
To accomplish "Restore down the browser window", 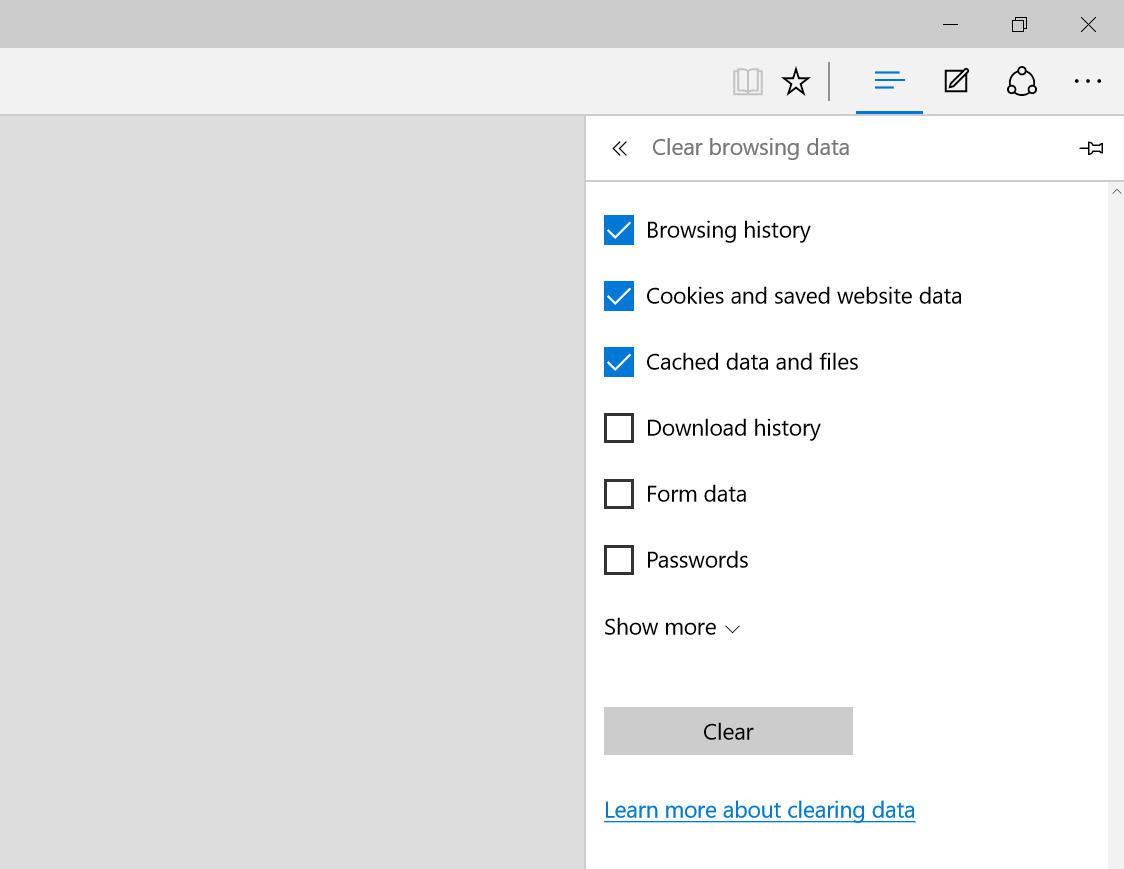I will (1019, 24).
